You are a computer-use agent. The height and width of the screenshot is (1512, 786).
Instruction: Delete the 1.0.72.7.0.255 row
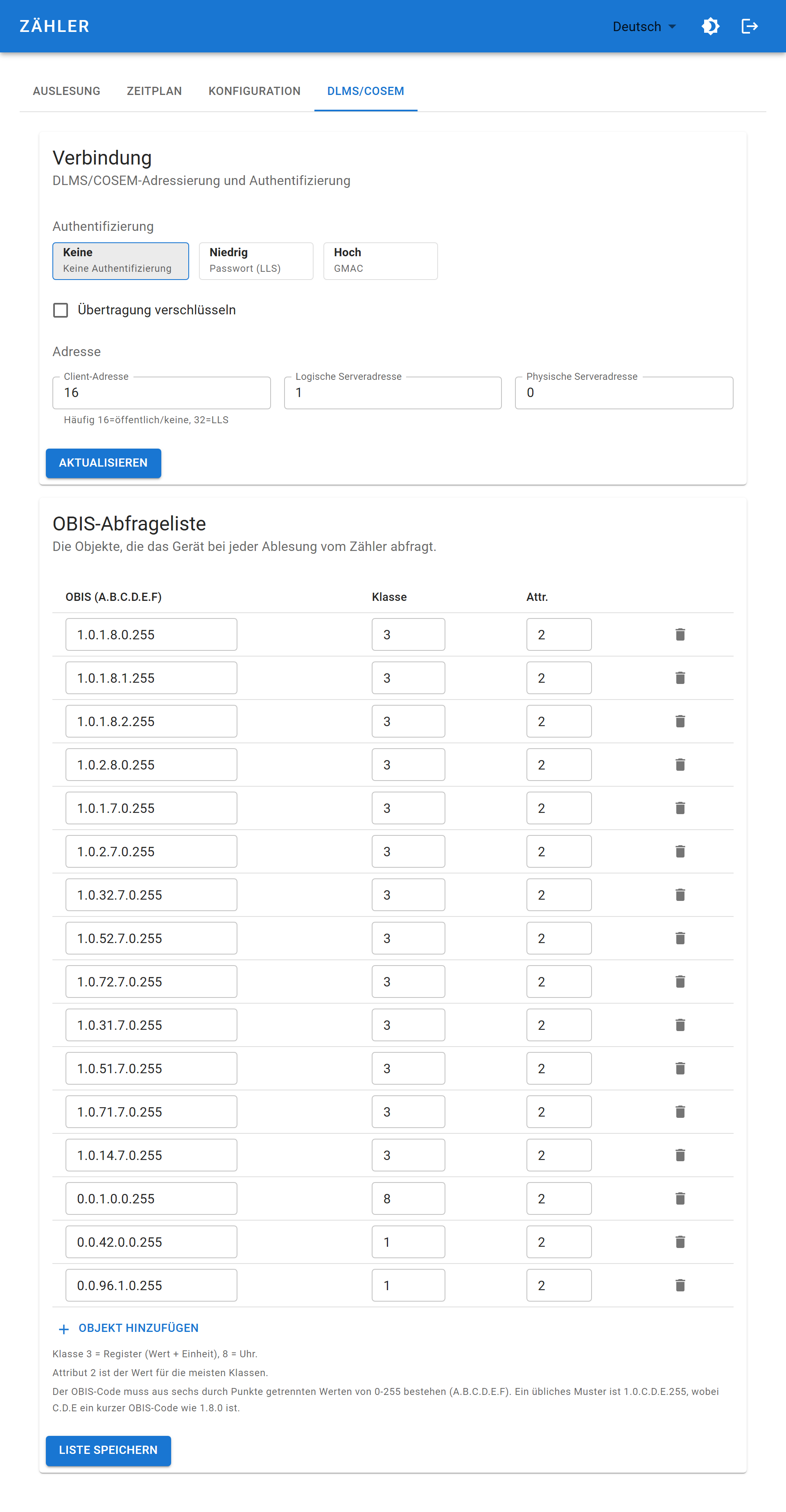pos(680,982)
